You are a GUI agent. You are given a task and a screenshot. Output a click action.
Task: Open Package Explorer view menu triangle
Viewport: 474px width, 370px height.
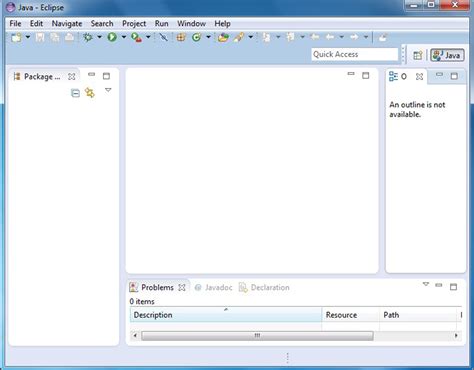(108, 90)
